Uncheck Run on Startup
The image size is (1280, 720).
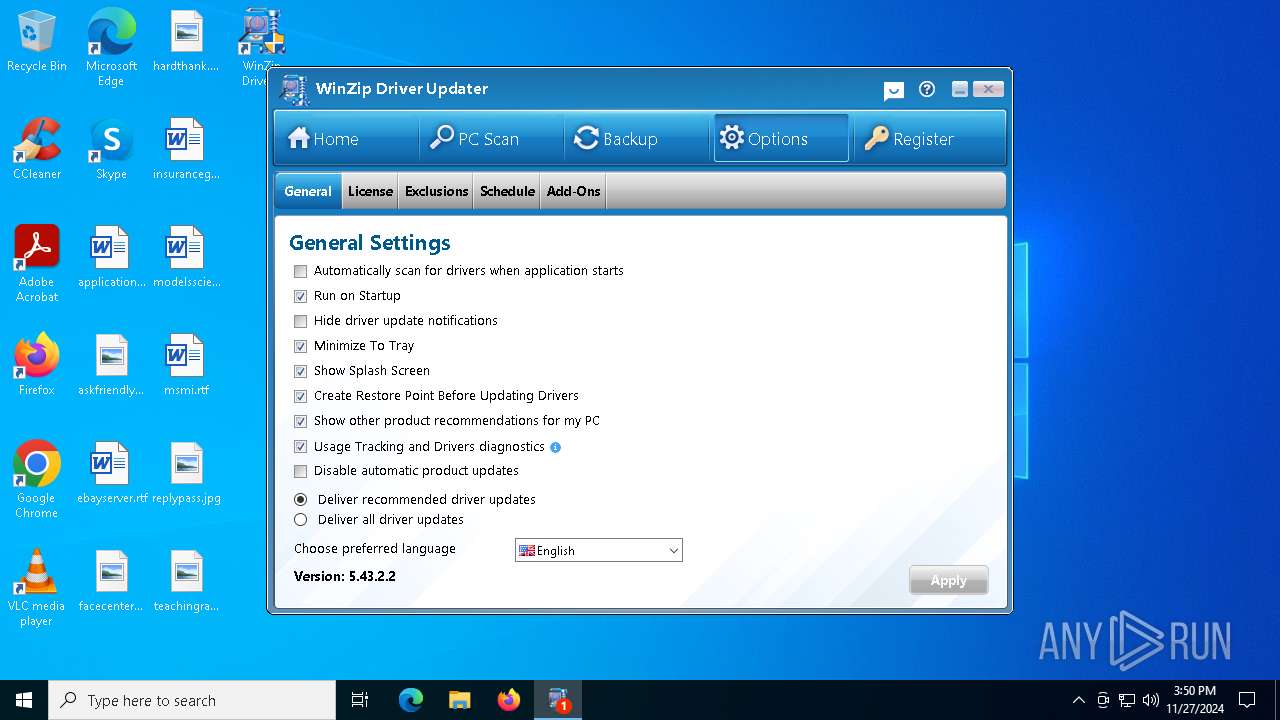pyautogui.click(x=300, y=296)
